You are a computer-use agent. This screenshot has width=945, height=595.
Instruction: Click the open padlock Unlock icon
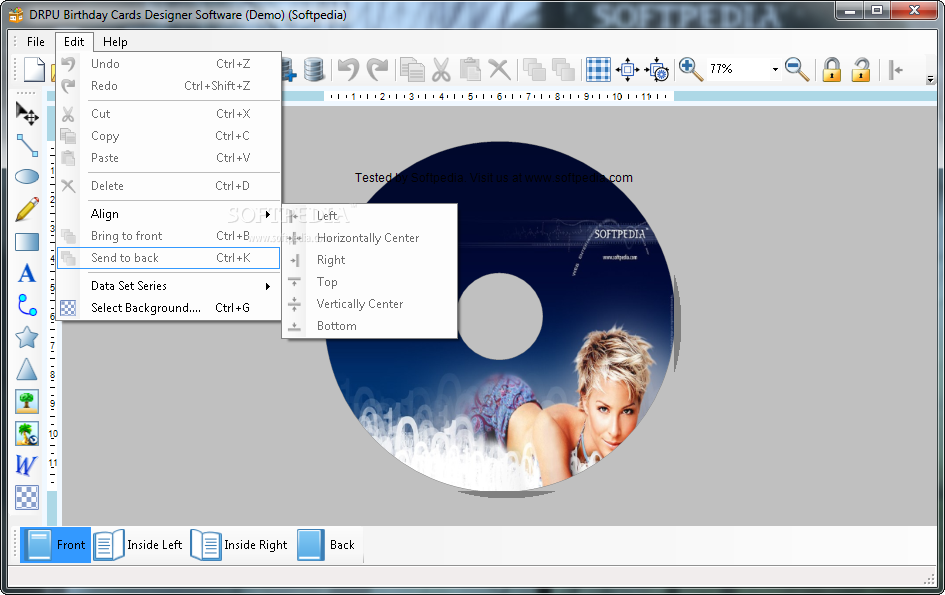click(x=861, y=69)
